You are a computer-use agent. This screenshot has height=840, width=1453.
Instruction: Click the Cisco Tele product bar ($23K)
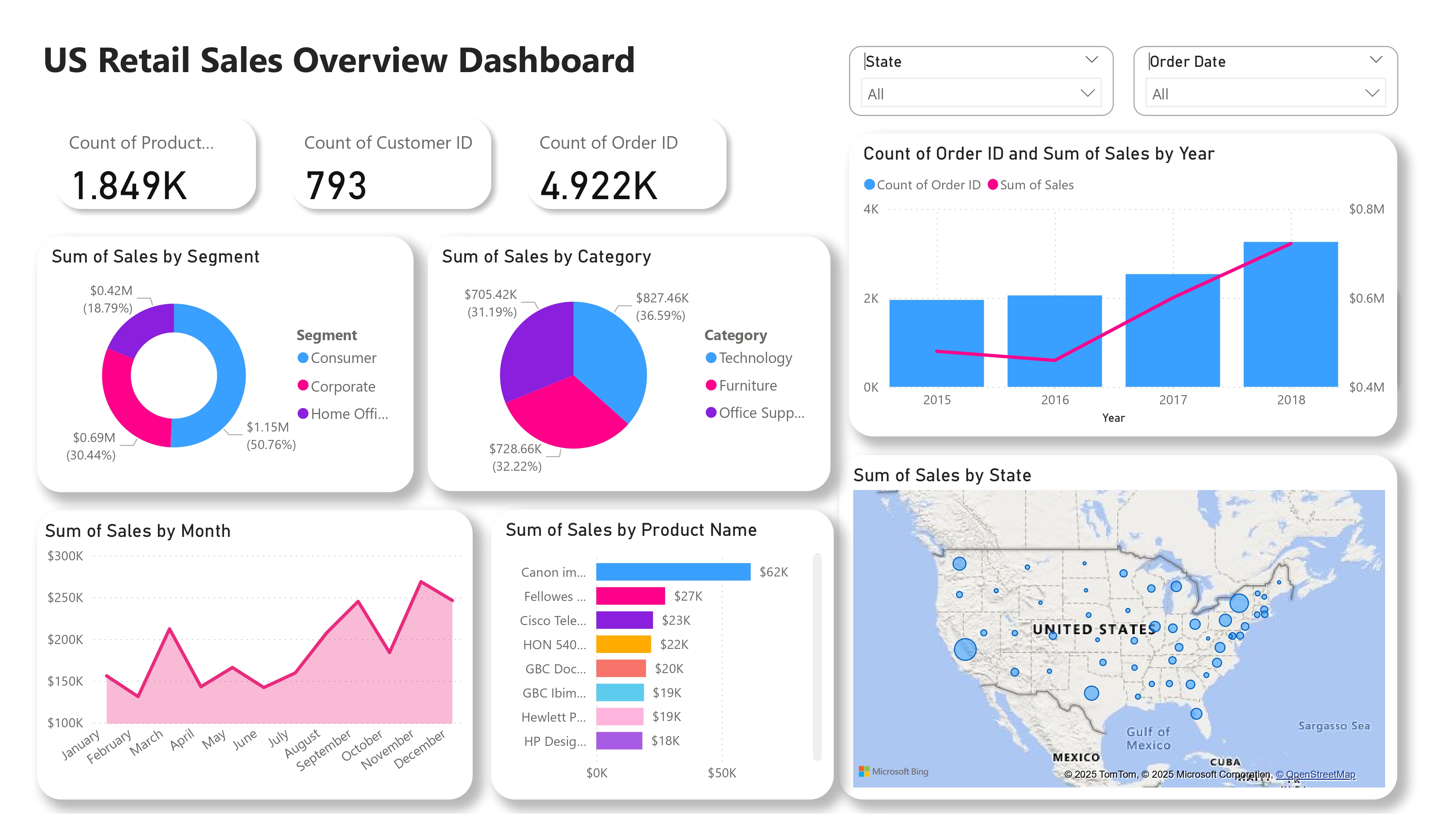click(625, 620)
